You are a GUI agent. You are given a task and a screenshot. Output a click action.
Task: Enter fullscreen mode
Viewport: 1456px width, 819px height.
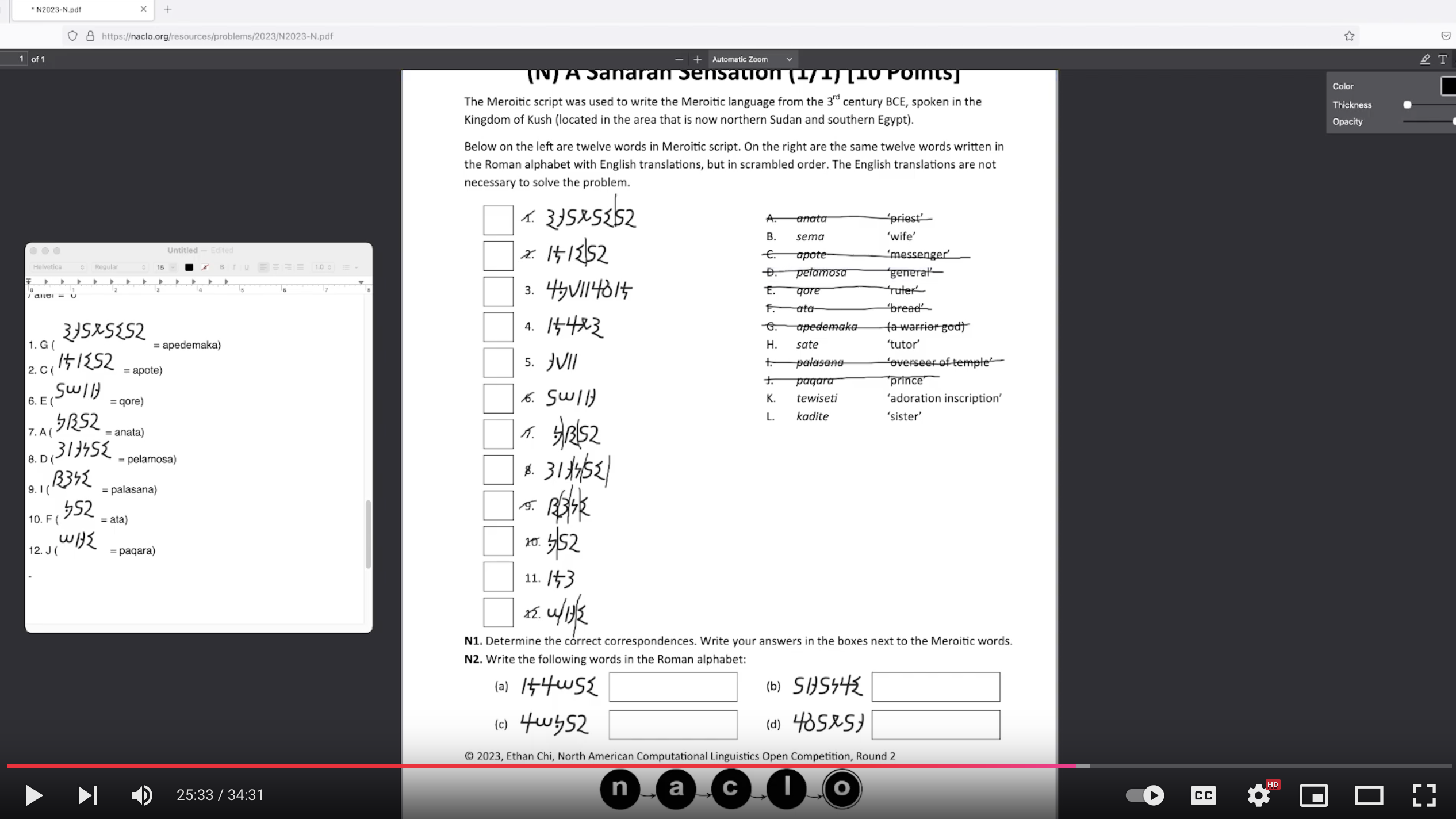1424,795
